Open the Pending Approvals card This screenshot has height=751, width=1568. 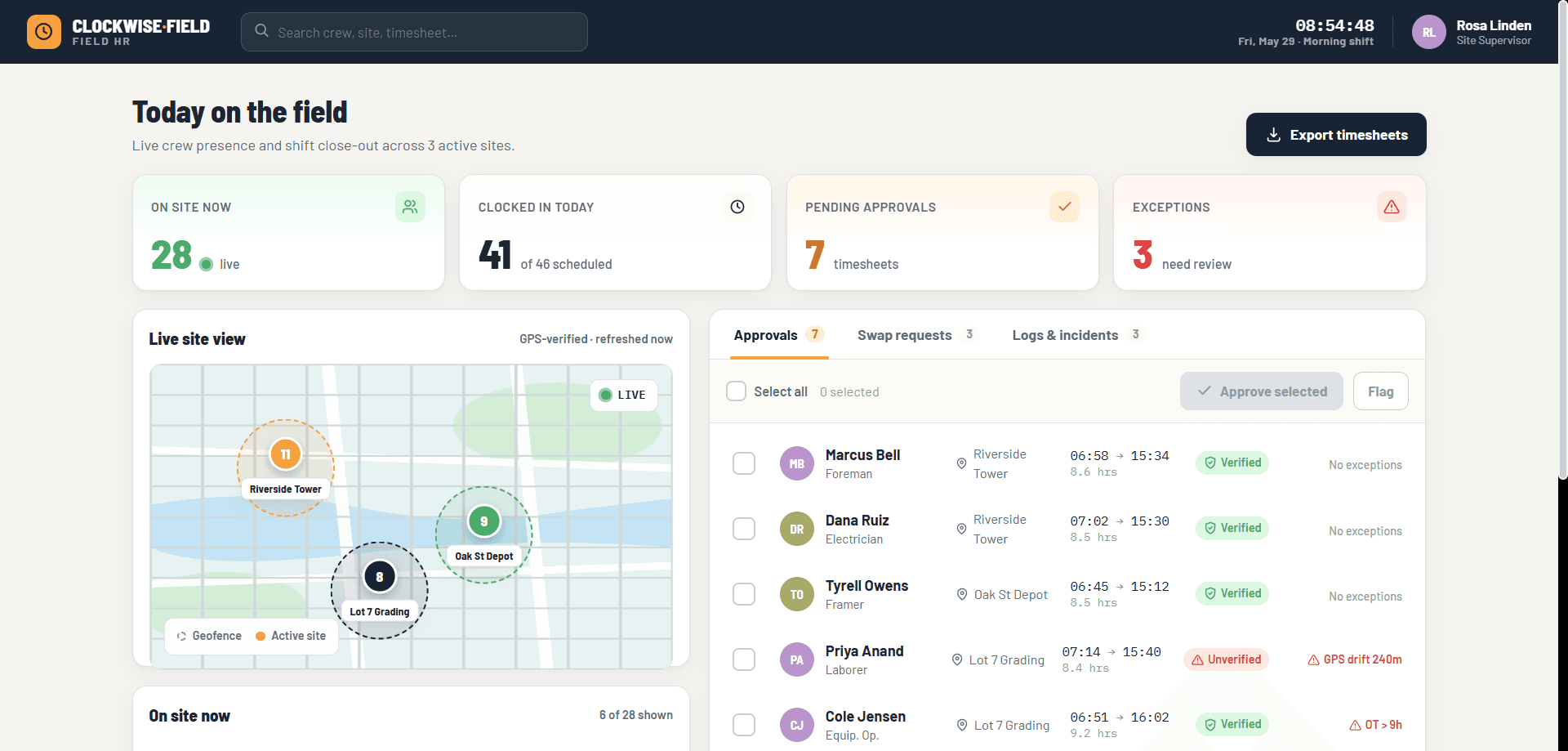point(942,232)
